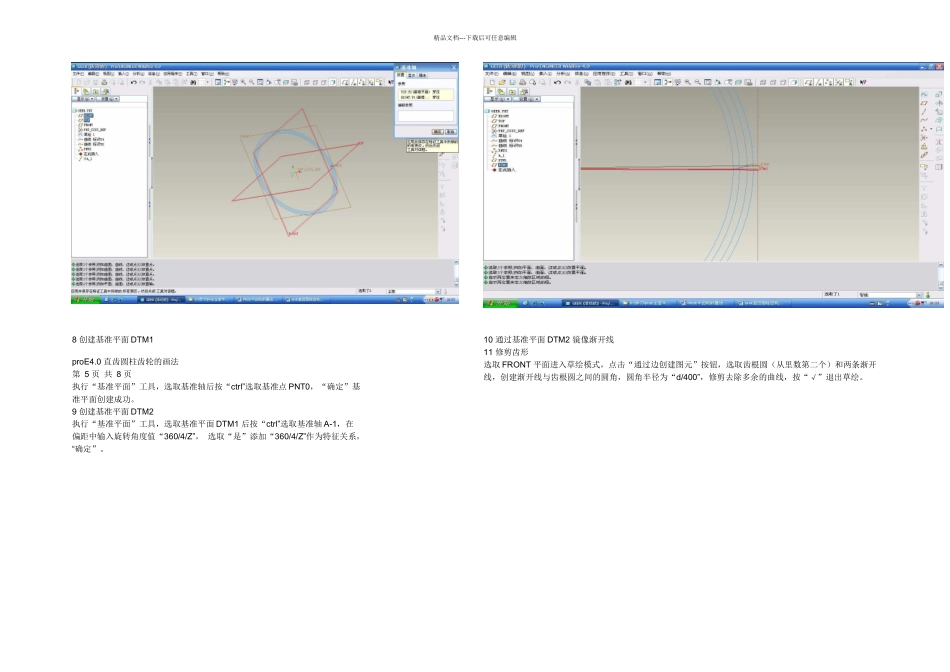Click the datum point tool icon

[924, 129]
